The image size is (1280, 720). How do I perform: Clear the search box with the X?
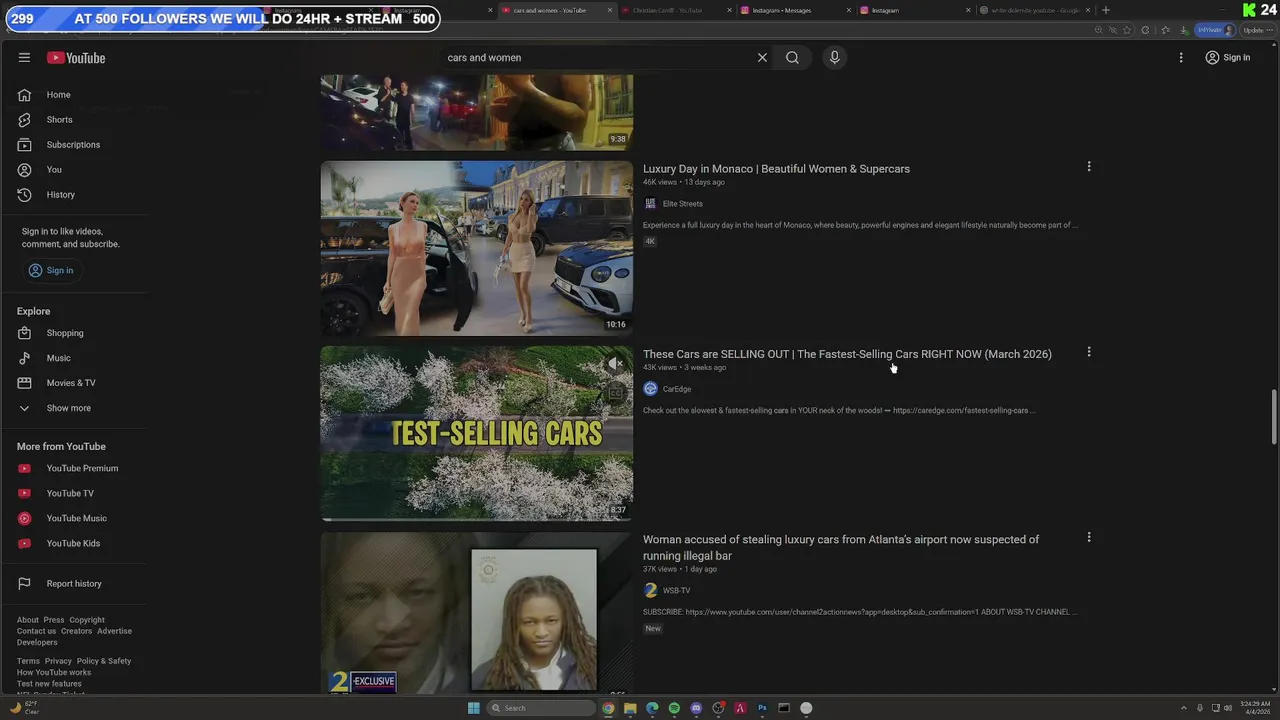(762, 58)
